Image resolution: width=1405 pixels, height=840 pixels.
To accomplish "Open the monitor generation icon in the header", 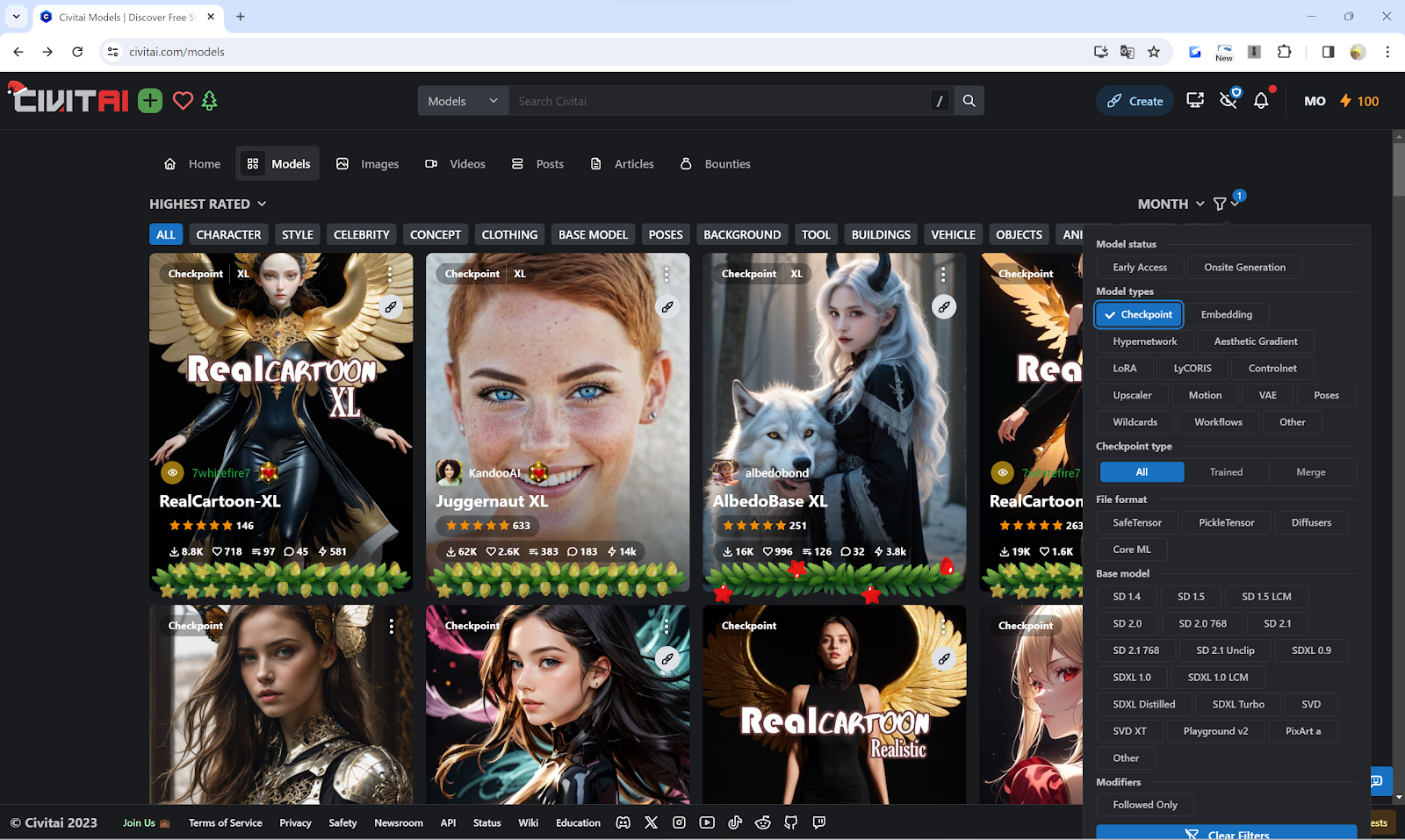I will (x=1195, y=101).
